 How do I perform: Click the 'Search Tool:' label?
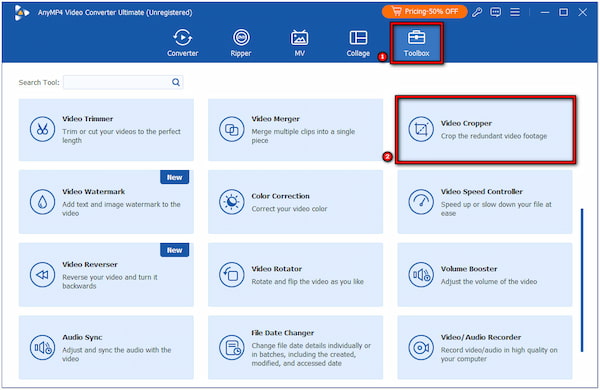[39, 82]
